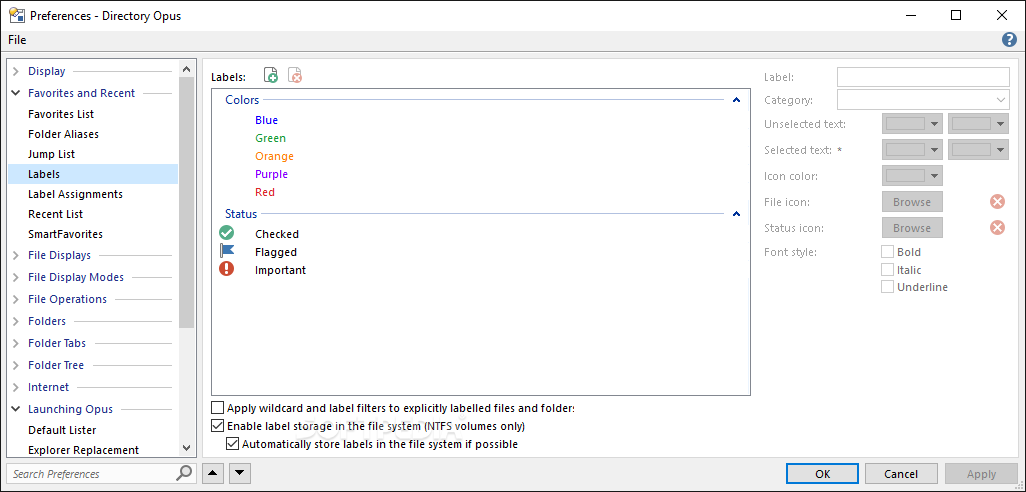Open the SmartFavorites page
1026x492 pixels.
pos(65,234)
